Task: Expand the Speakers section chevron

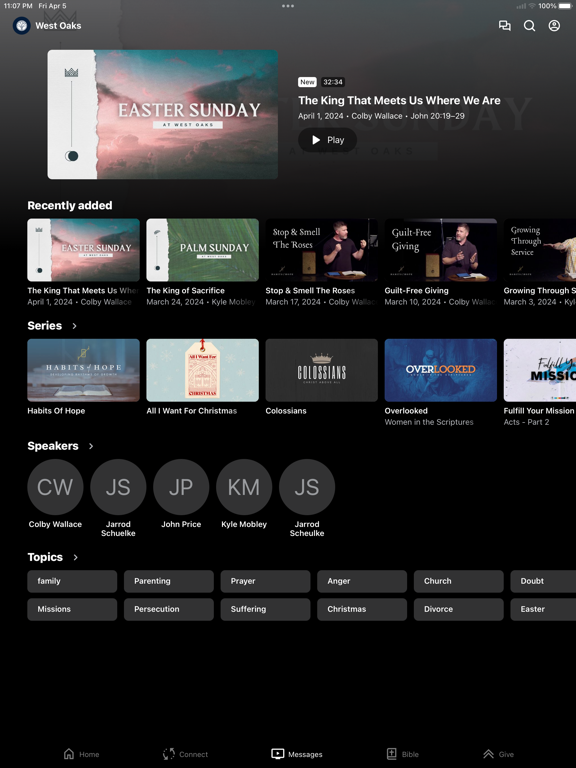Action: [91, 446]
